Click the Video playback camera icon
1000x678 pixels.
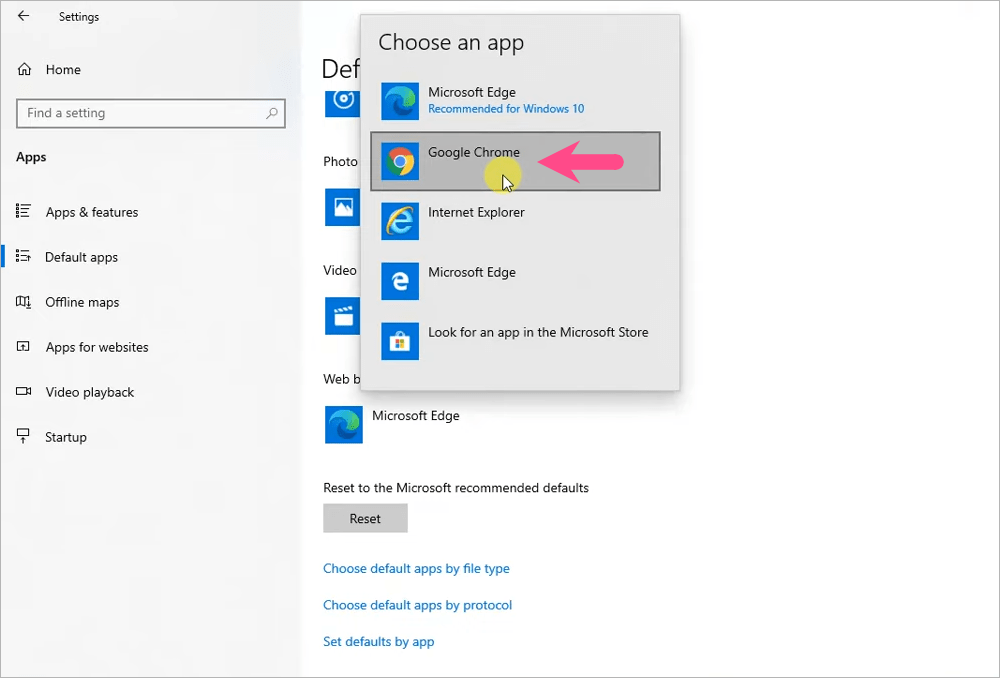pyautogui.click(x=24, y=391)
